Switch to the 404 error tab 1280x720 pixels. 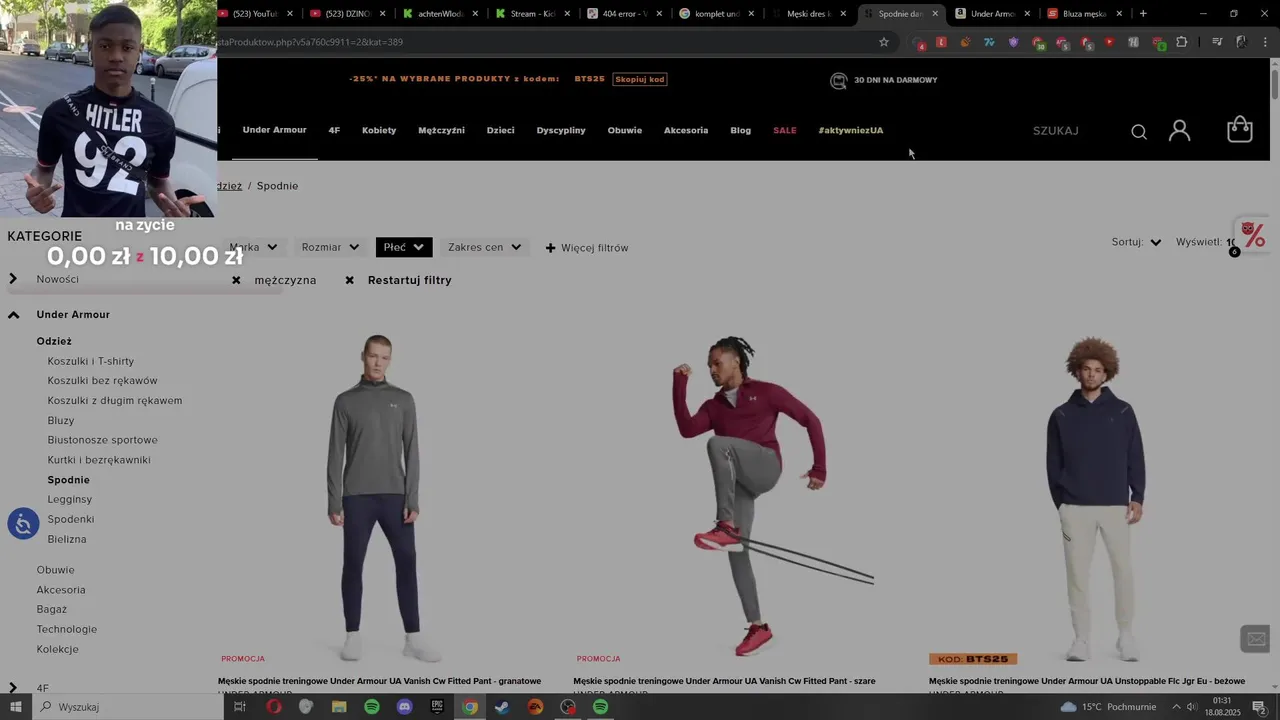(625, 14)
